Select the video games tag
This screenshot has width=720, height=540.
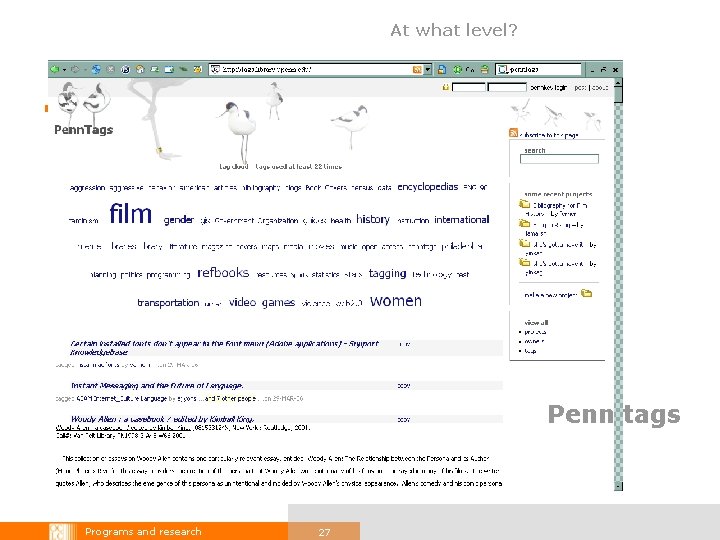click(262, 302)
